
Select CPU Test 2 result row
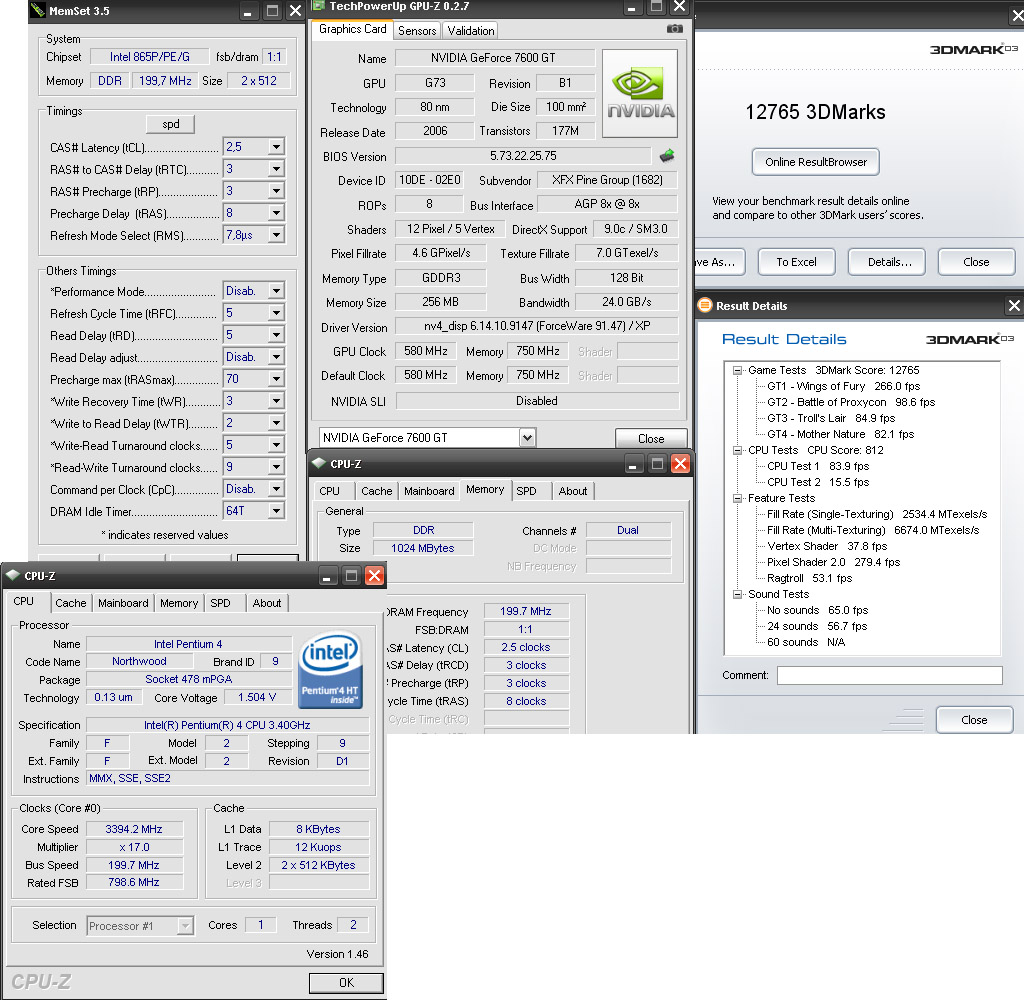click(x=818, y=482)
